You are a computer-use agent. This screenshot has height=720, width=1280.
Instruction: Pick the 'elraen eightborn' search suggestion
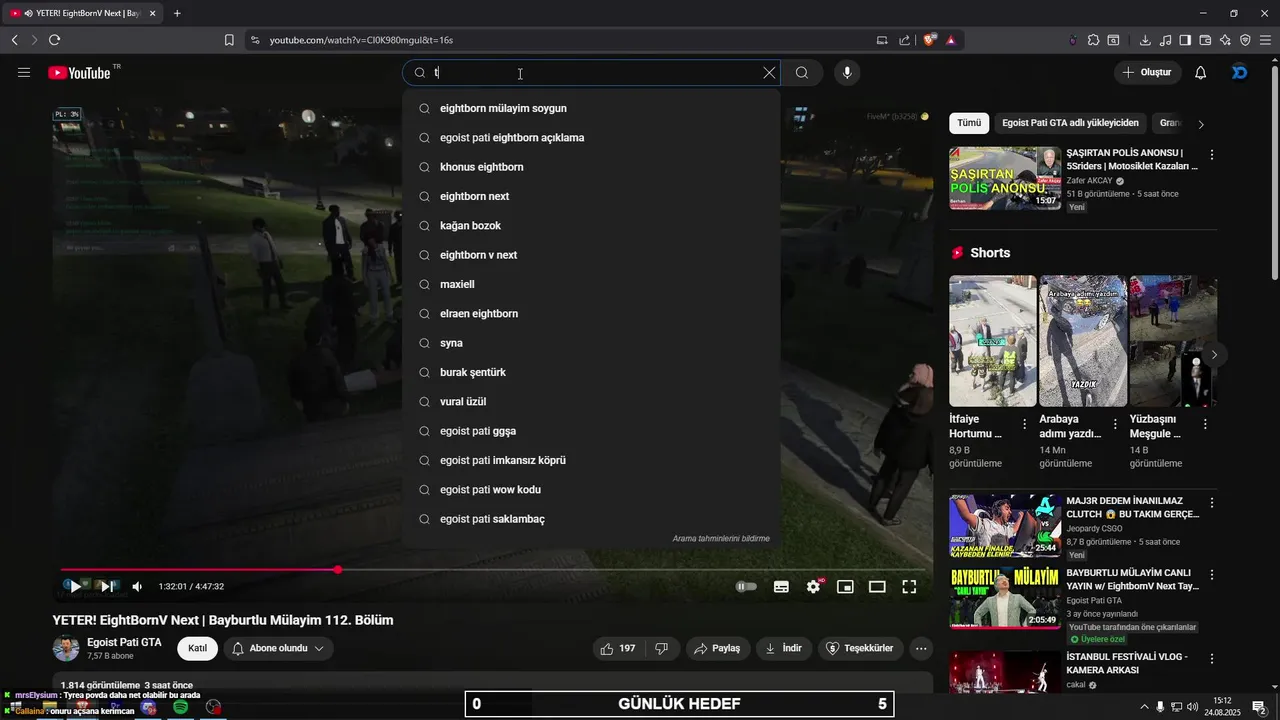coord(591,314)
